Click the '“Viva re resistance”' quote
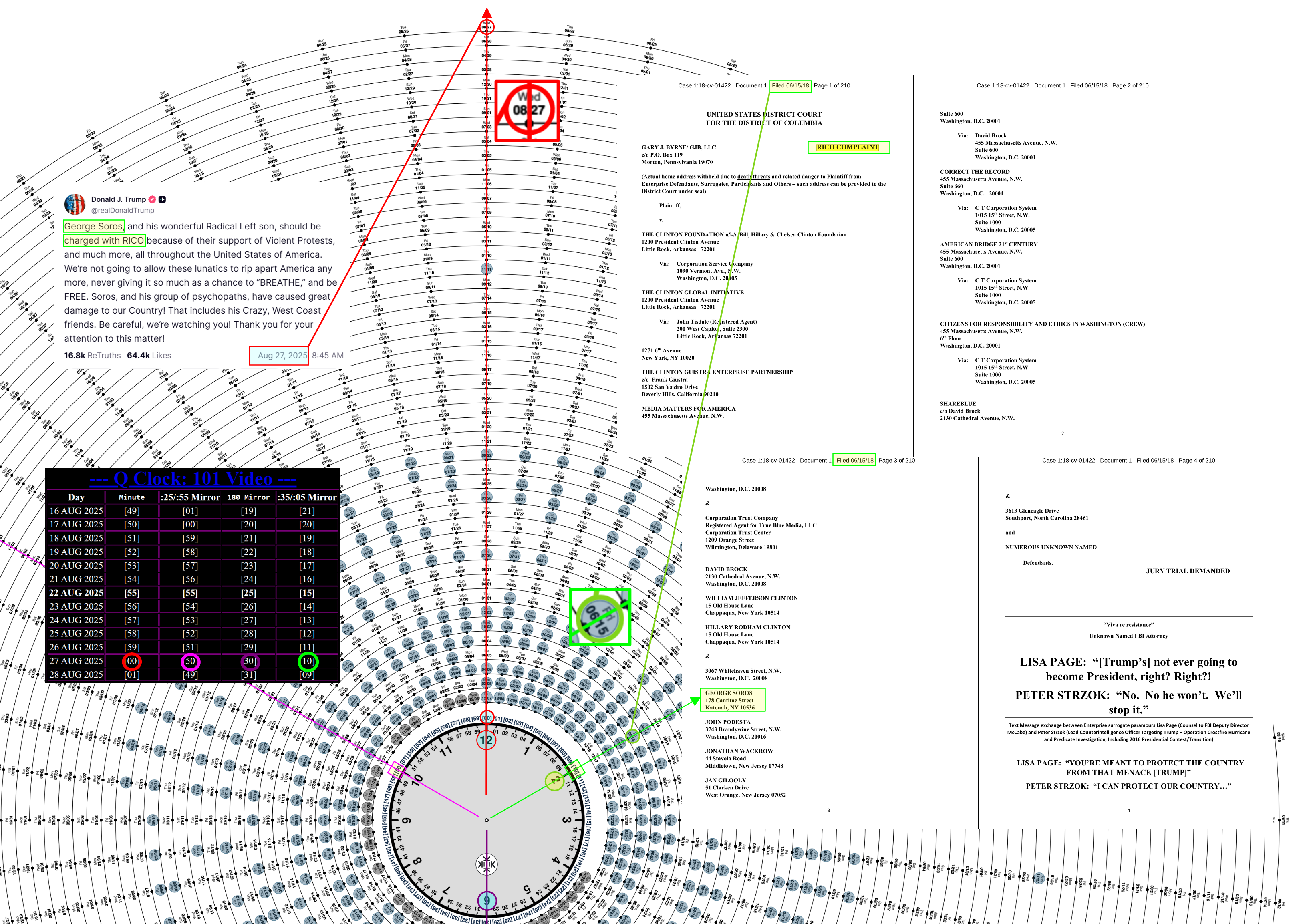 pyautogui.click(x=1128, y=624)
